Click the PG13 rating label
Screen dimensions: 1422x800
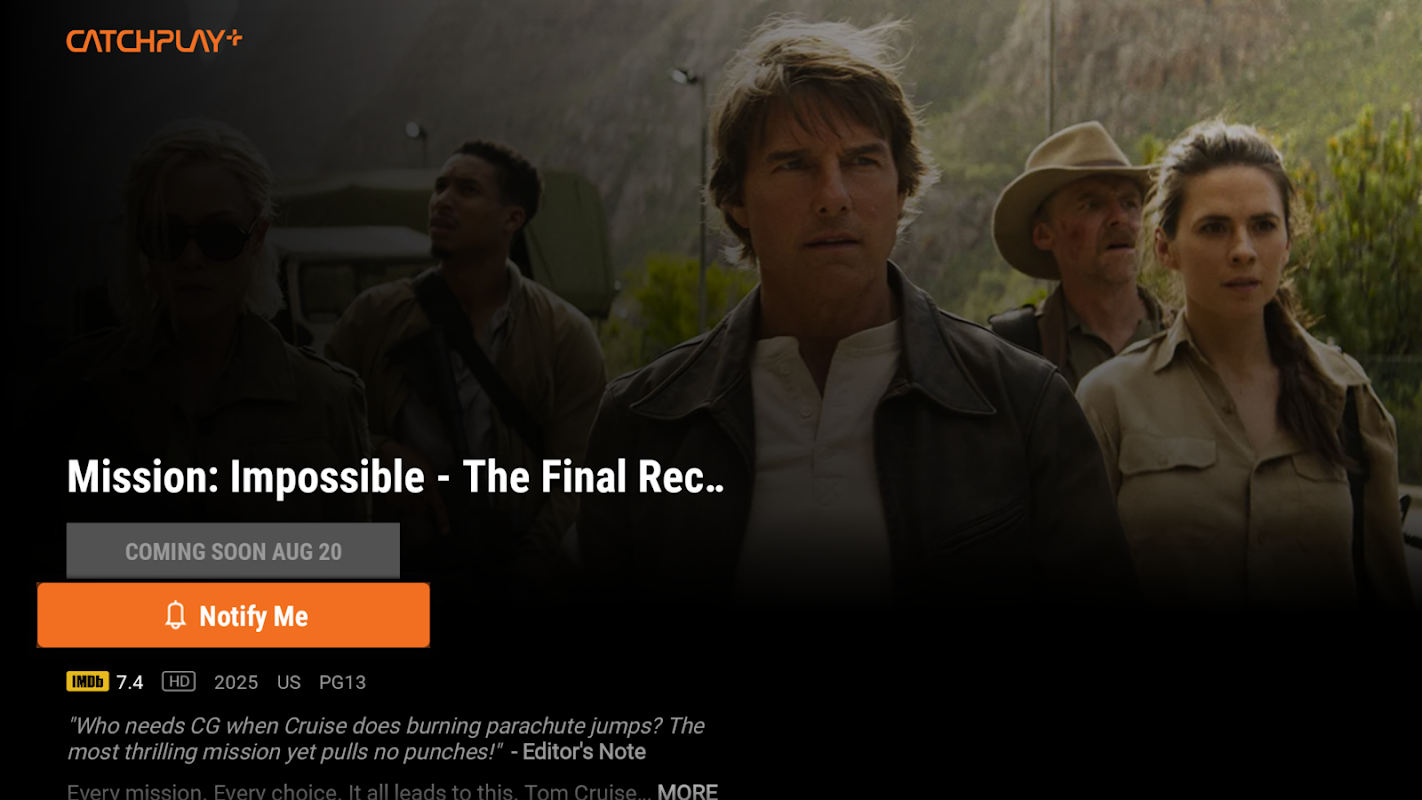pyautogui.click(x=342, y=682)
